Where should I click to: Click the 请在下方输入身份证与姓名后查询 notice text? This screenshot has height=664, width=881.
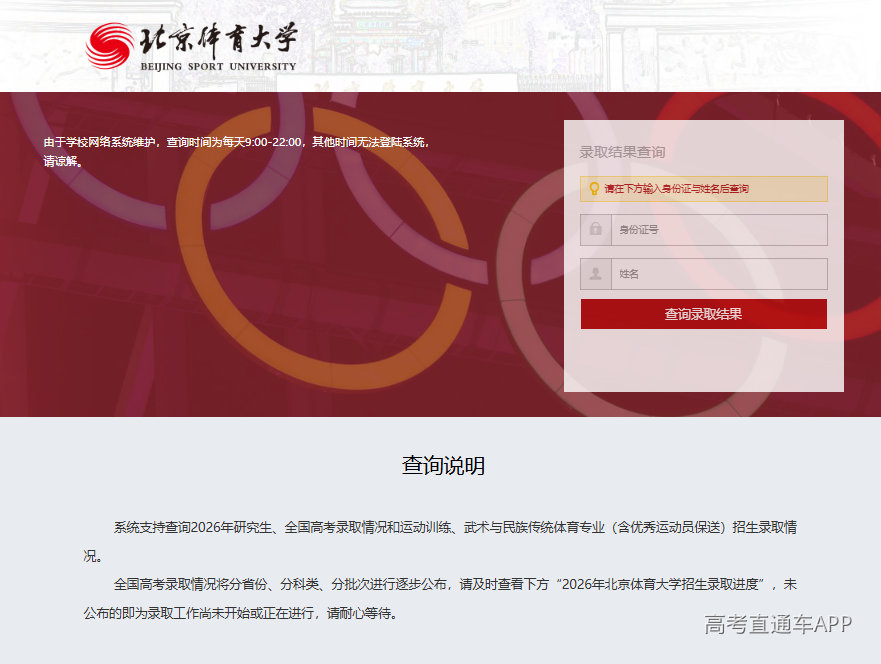coord(676,189)
